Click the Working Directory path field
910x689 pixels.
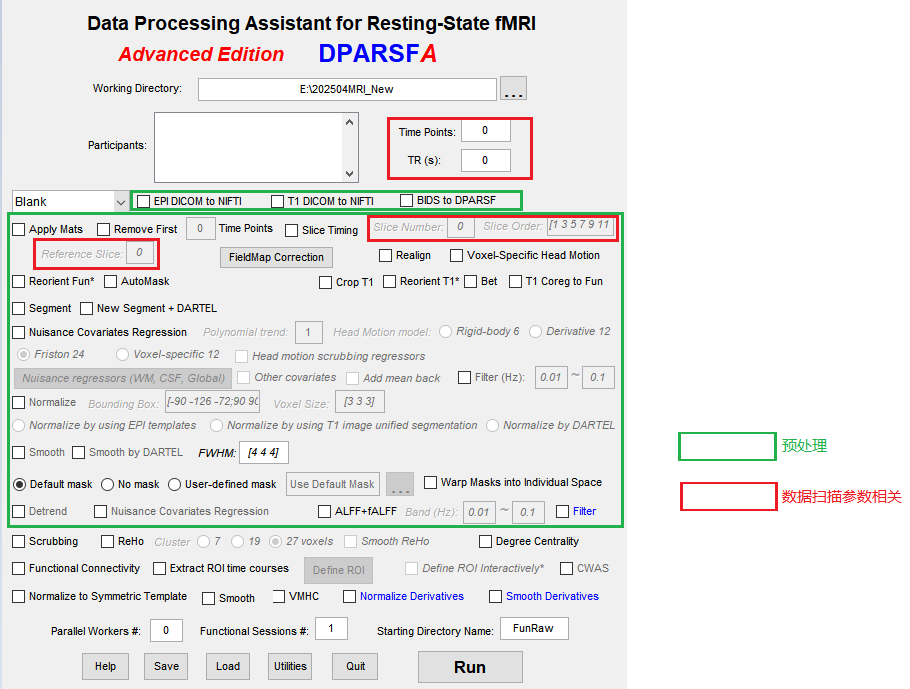tap(347, 89)
